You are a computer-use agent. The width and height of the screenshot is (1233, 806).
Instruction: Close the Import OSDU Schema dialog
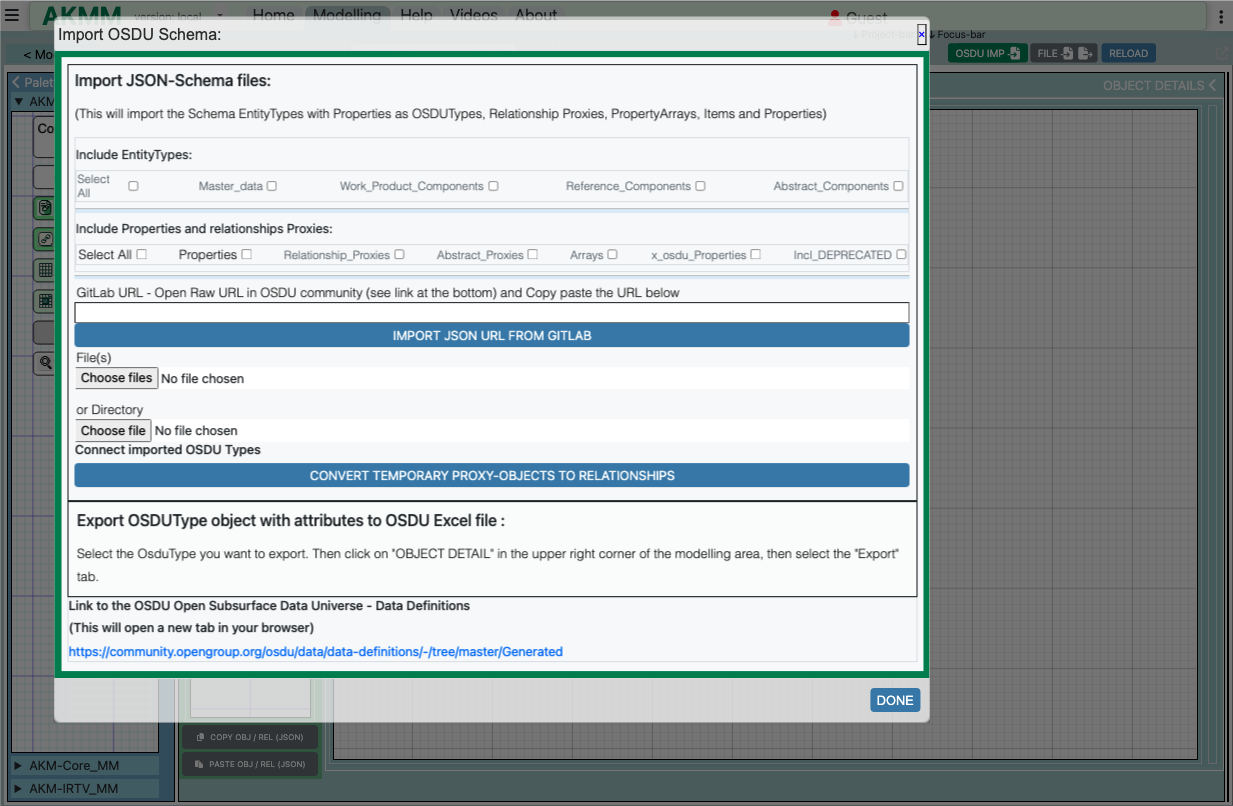click(921, 34)
